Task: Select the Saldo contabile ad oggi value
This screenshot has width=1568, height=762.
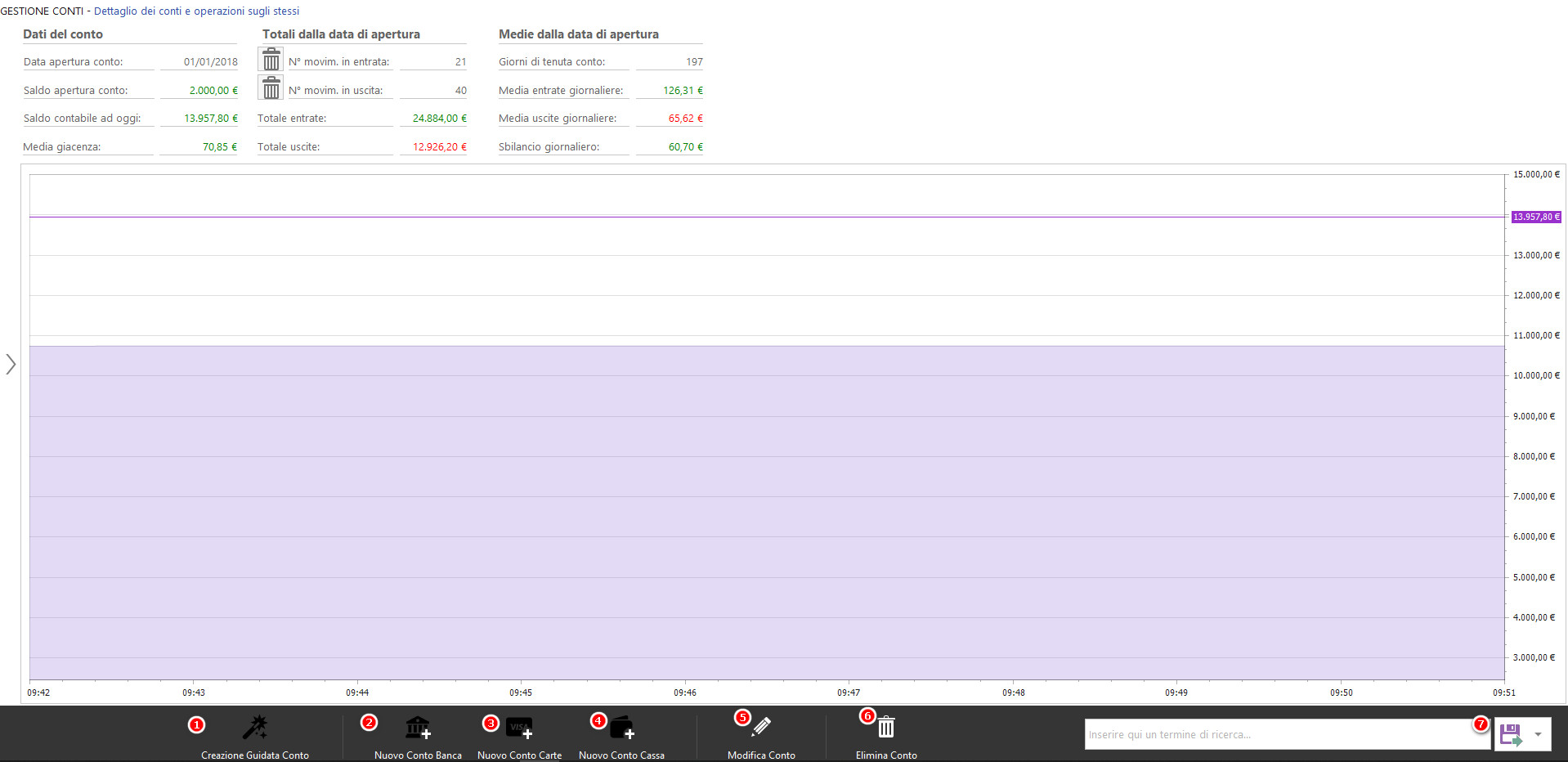Action: click(x=211, y=119)
